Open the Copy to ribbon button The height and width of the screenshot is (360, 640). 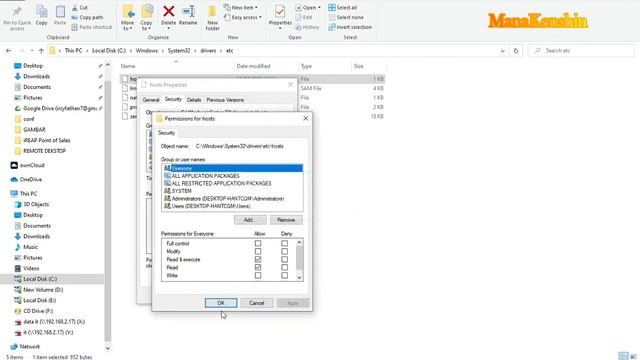pos(147,18)
